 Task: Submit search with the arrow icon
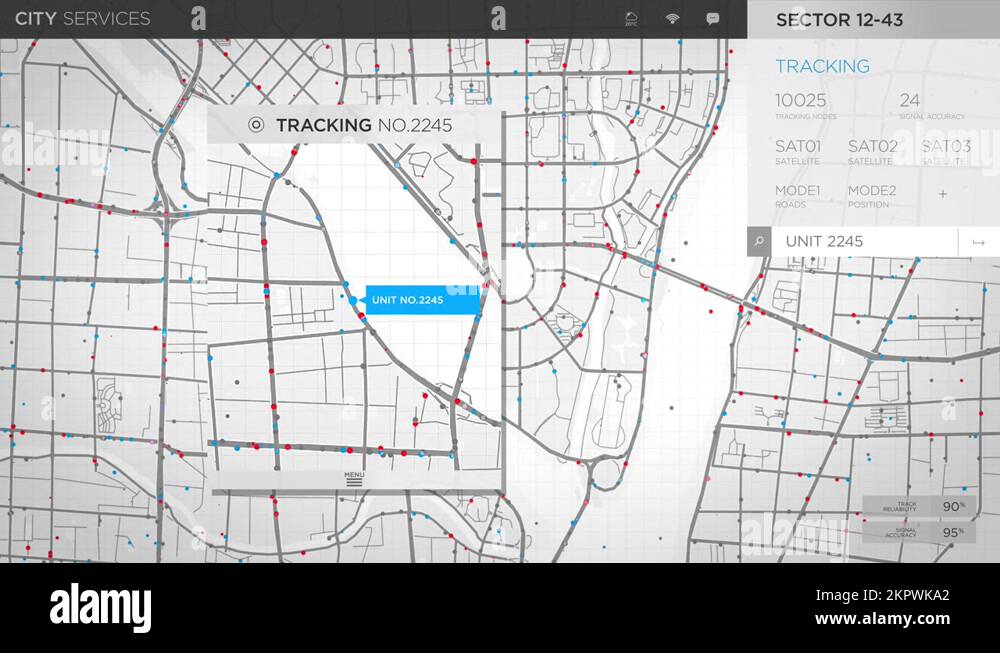point(978,242)
